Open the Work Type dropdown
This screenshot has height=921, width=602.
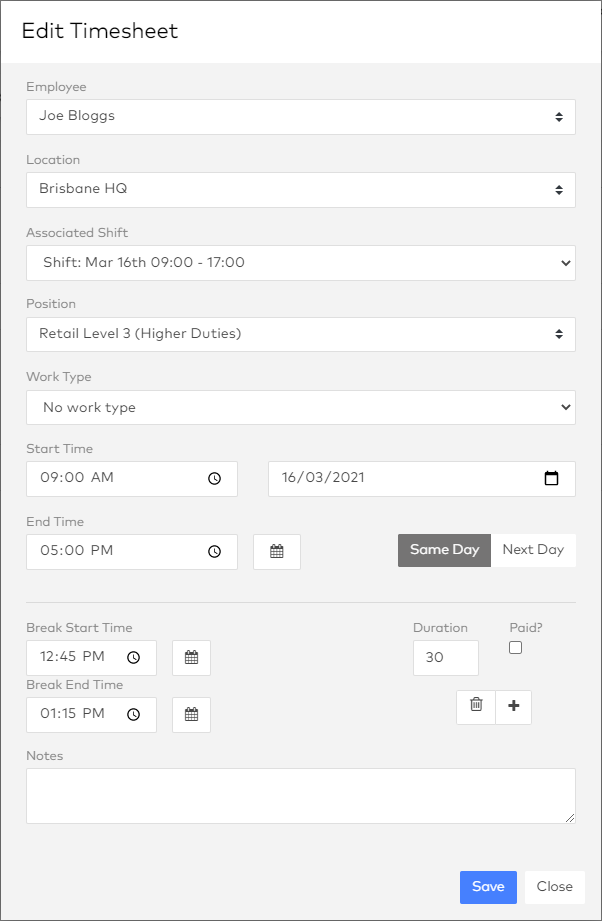pyautogui.click(x=300, y=407)
